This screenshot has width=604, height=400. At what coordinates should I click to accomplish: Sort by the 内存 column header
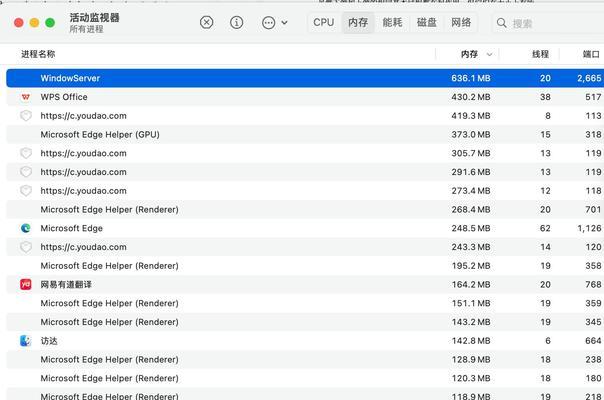[469, 54]
